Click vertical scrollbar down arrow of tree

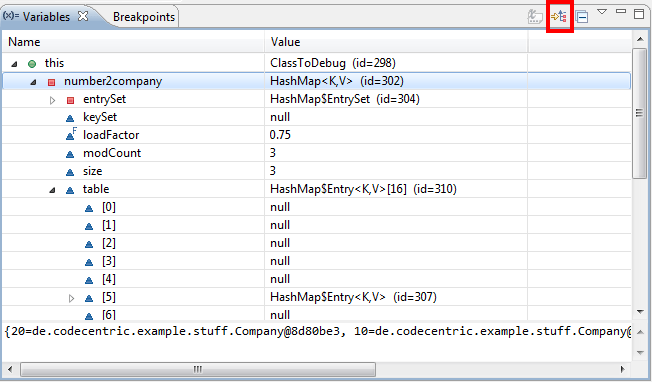640,312
